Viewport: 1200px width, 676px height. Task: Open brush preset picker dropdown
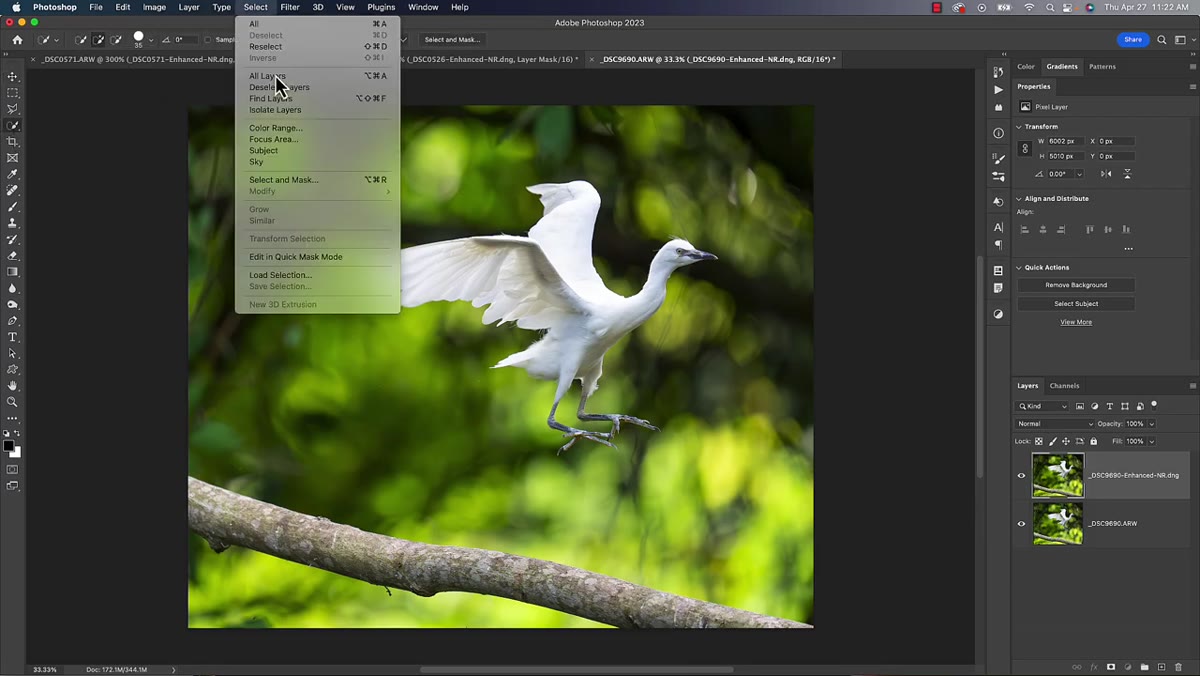click(x=151, y=40)
